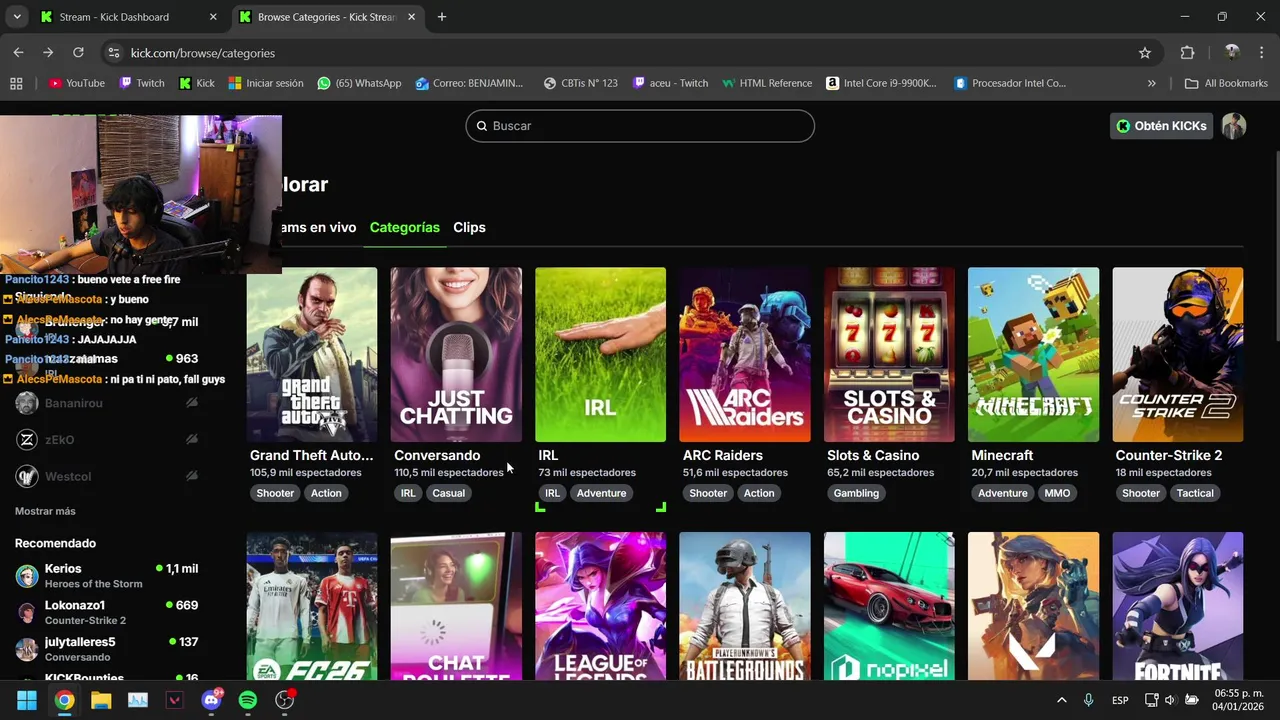Open the volume tray icon
Screen dimensions: 1280x720
[1170, 700]
